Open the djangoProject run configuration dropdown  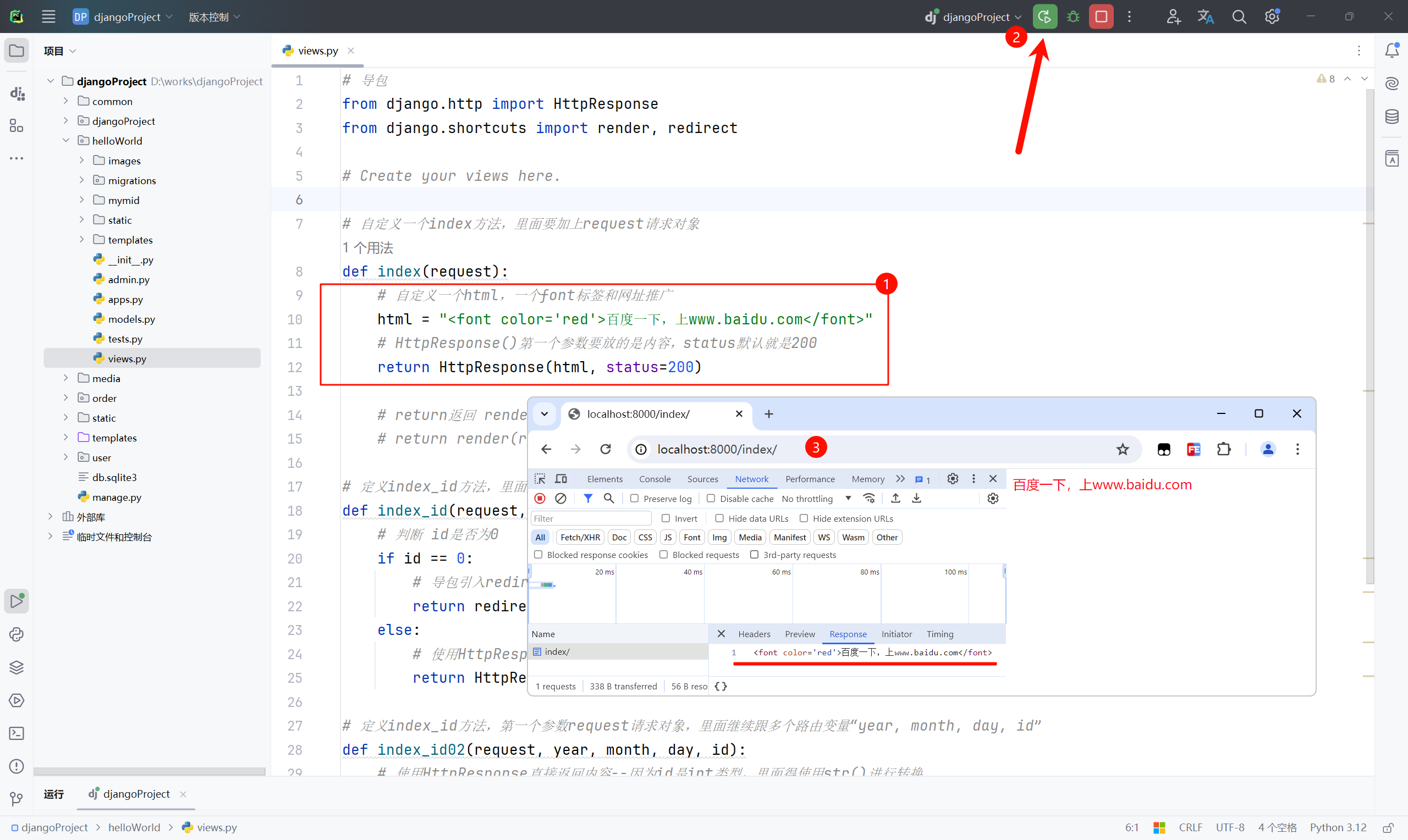(x=972, y=17)
